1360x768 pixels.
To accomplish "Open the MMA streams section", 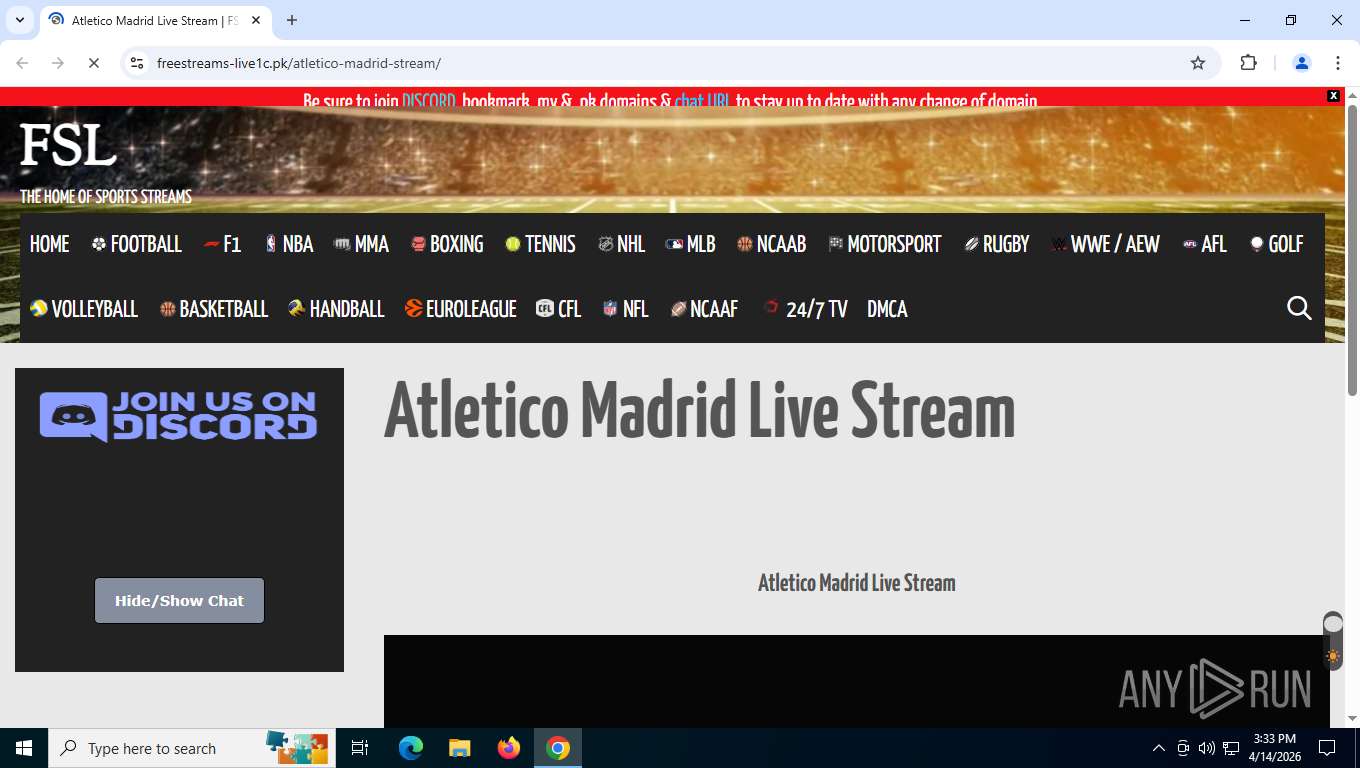I will pos(361,244).
